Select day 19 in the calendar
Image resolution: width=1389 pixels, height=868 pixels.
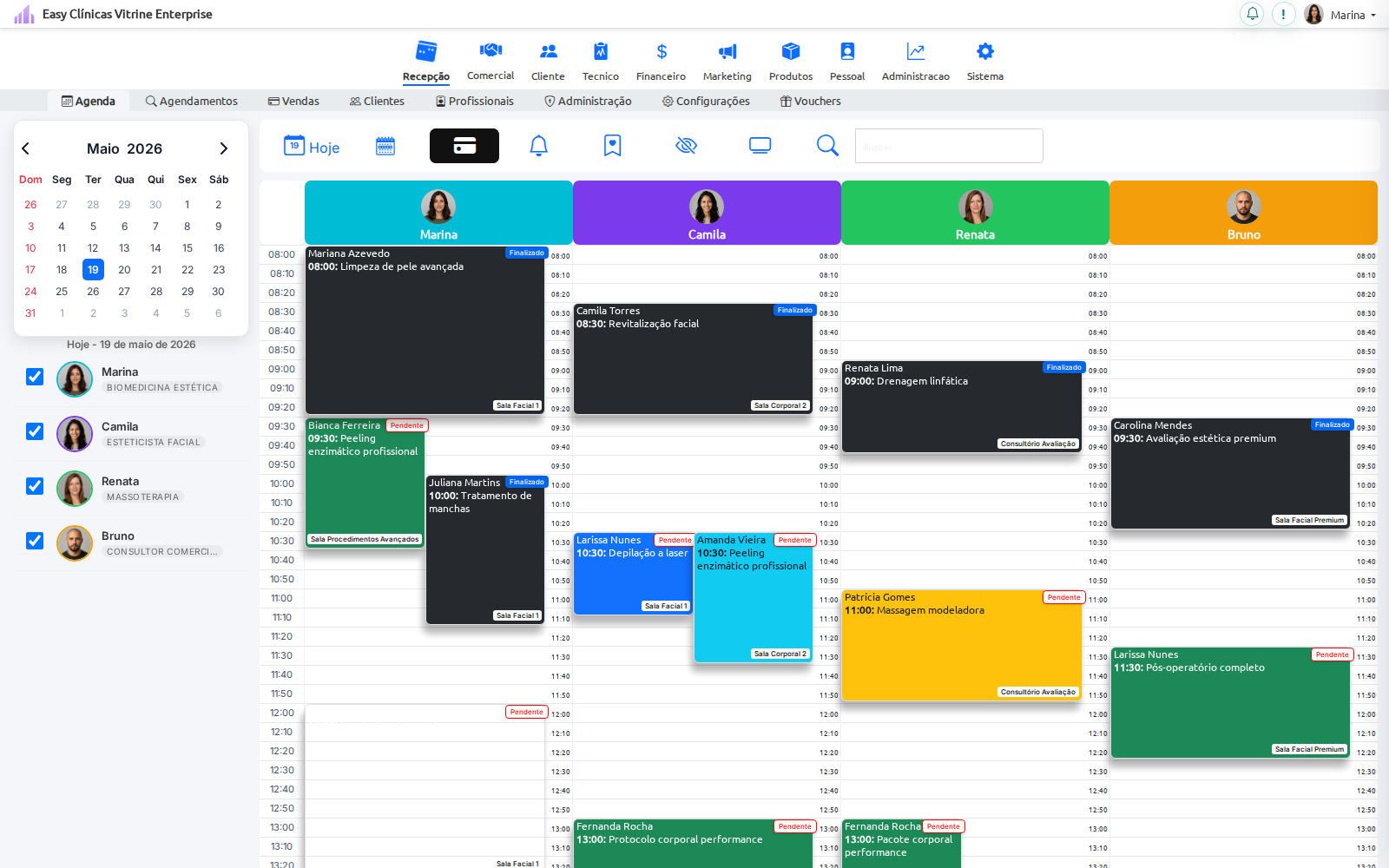coord(93,270)
